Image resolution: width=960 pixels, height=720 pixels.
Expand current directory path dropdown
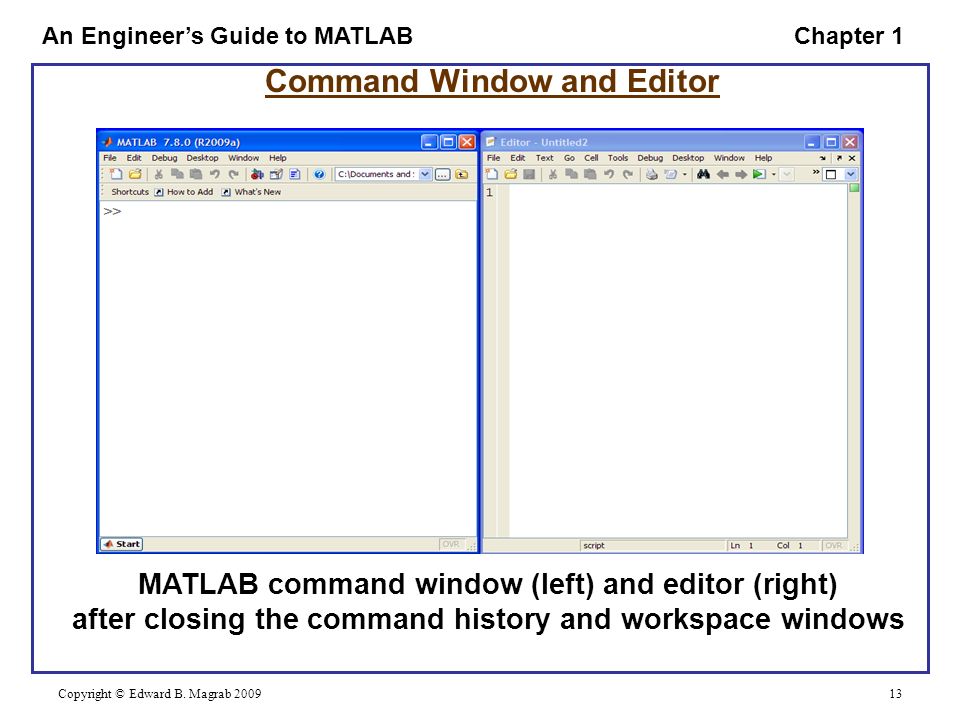coord(425,174)
